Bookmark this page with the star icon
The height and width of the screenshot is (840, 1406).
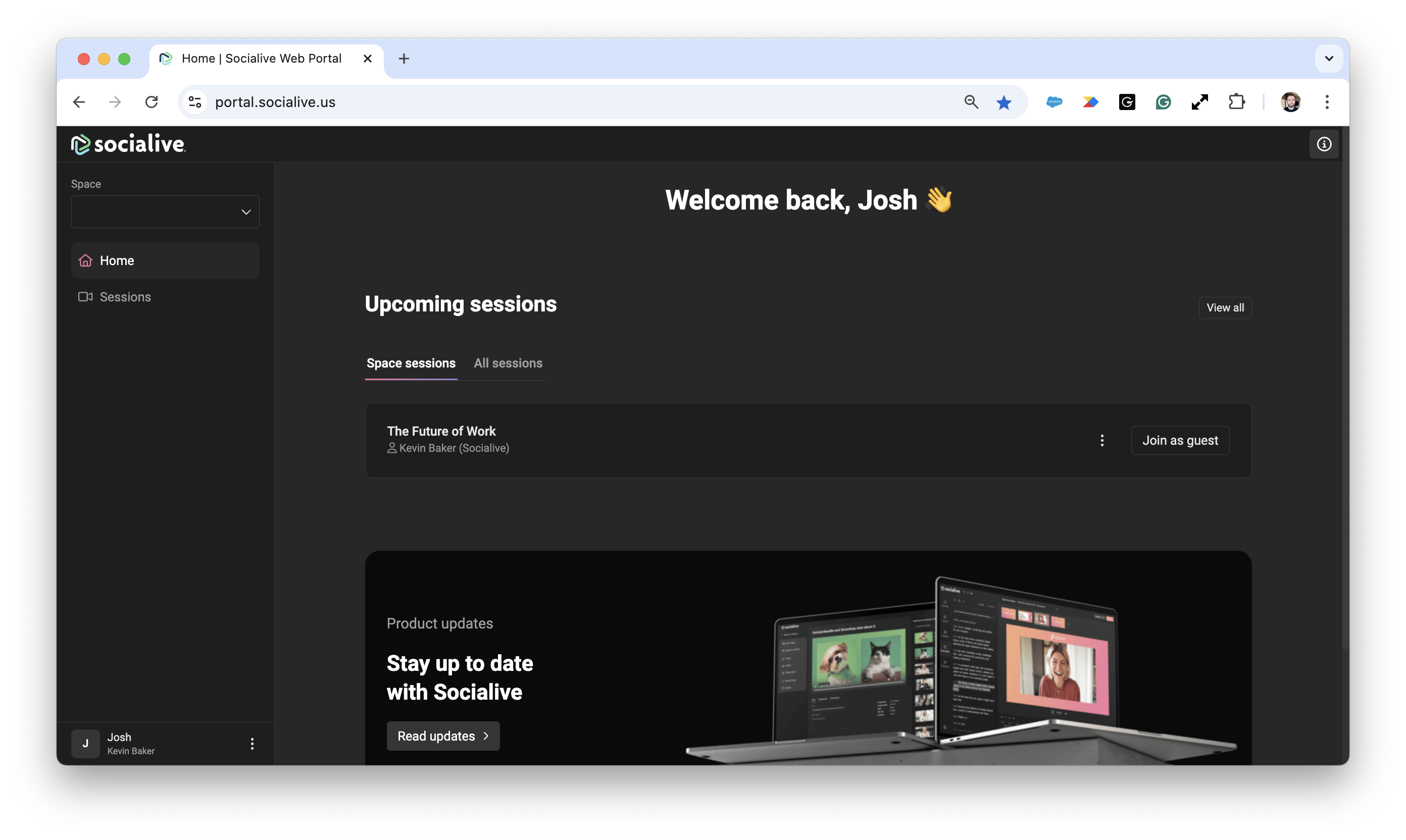(x=1003, y=102)
